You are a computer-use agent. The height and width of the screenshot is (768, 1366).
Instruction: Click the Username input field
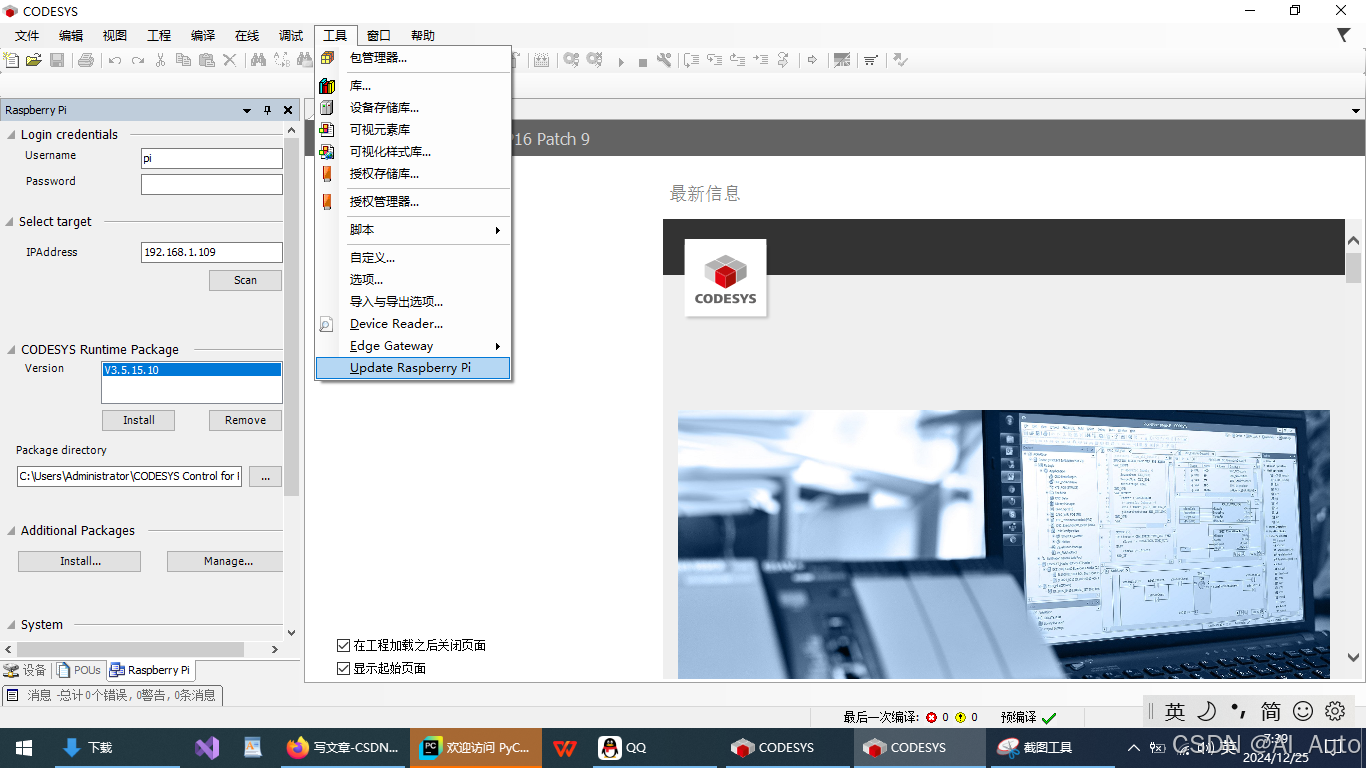pyautogui.click(x=212, y=159)
